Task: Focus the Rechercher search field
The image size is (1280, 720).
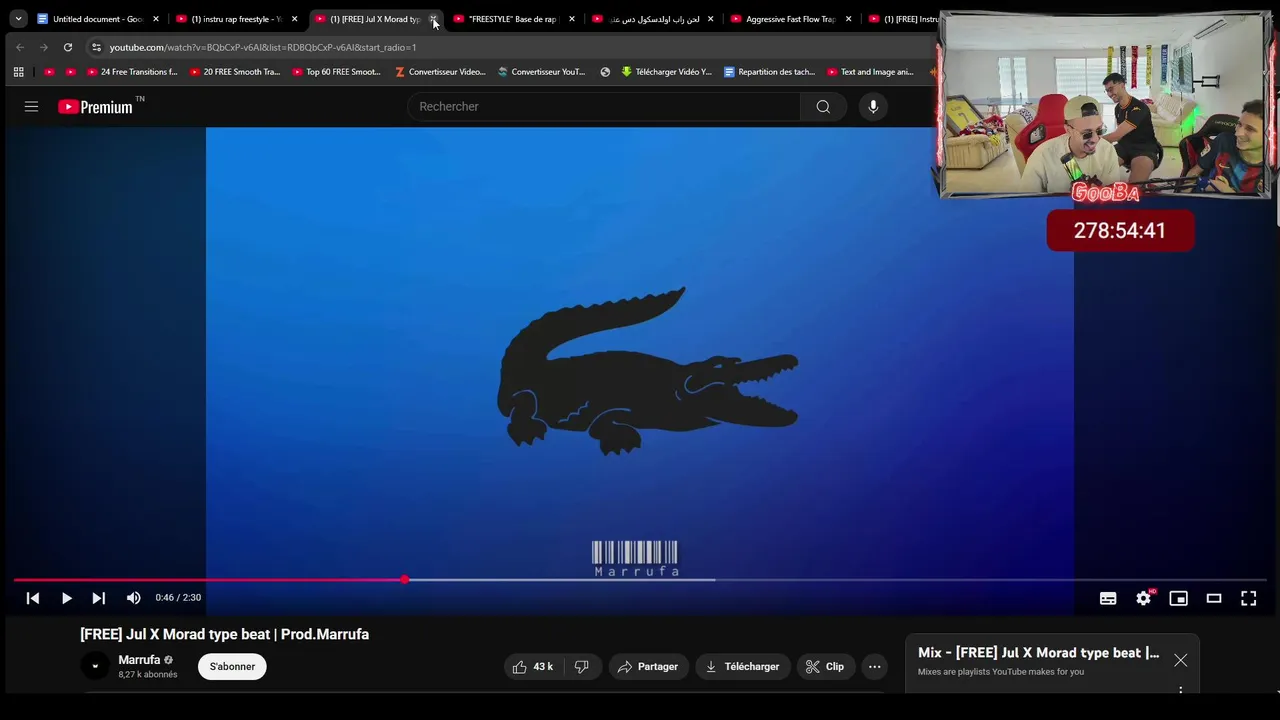Action: coord(604,107)
